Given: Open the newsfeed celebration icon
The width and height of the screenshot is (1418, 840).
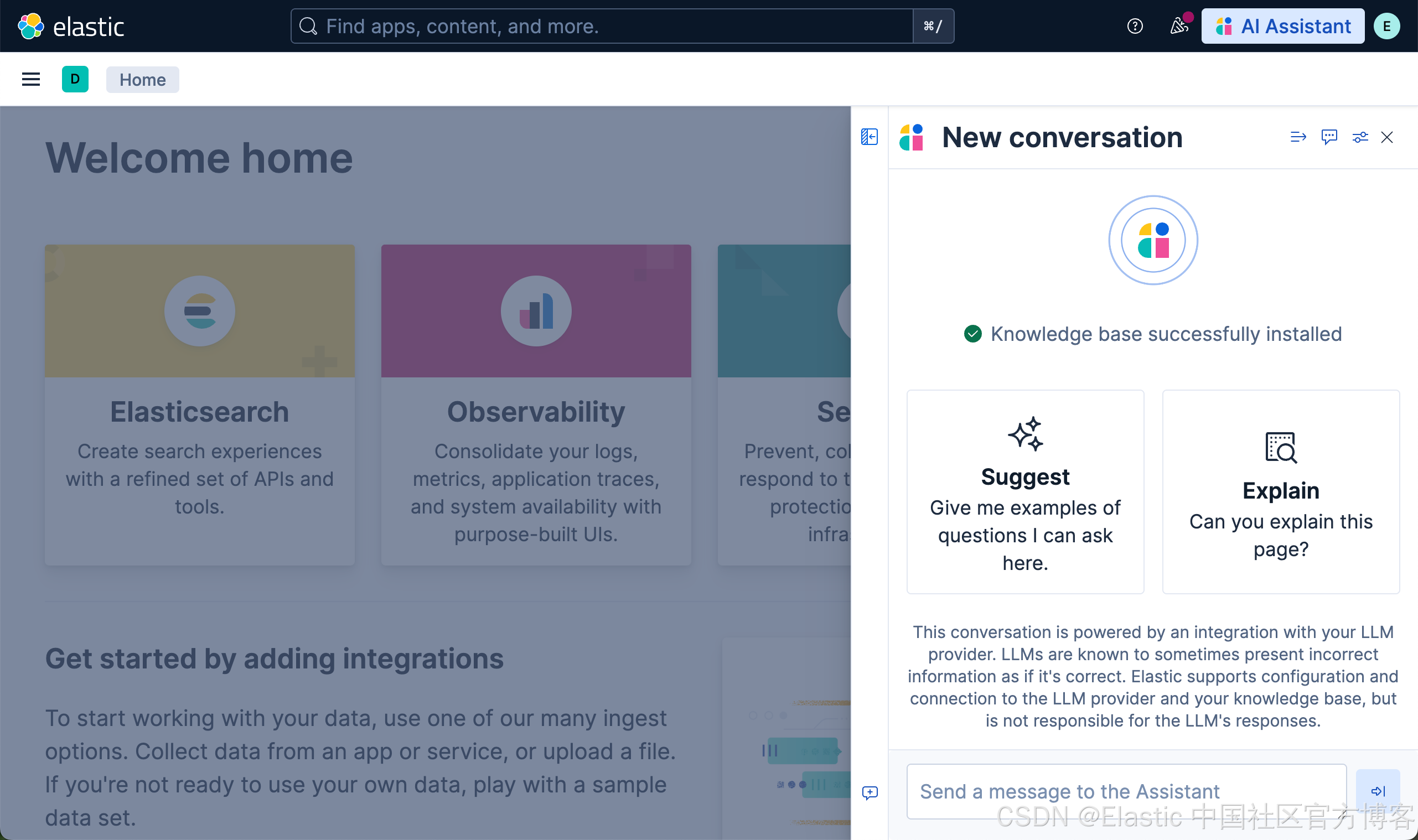Looking at the screenshot, I should [x=1178, y=26].
